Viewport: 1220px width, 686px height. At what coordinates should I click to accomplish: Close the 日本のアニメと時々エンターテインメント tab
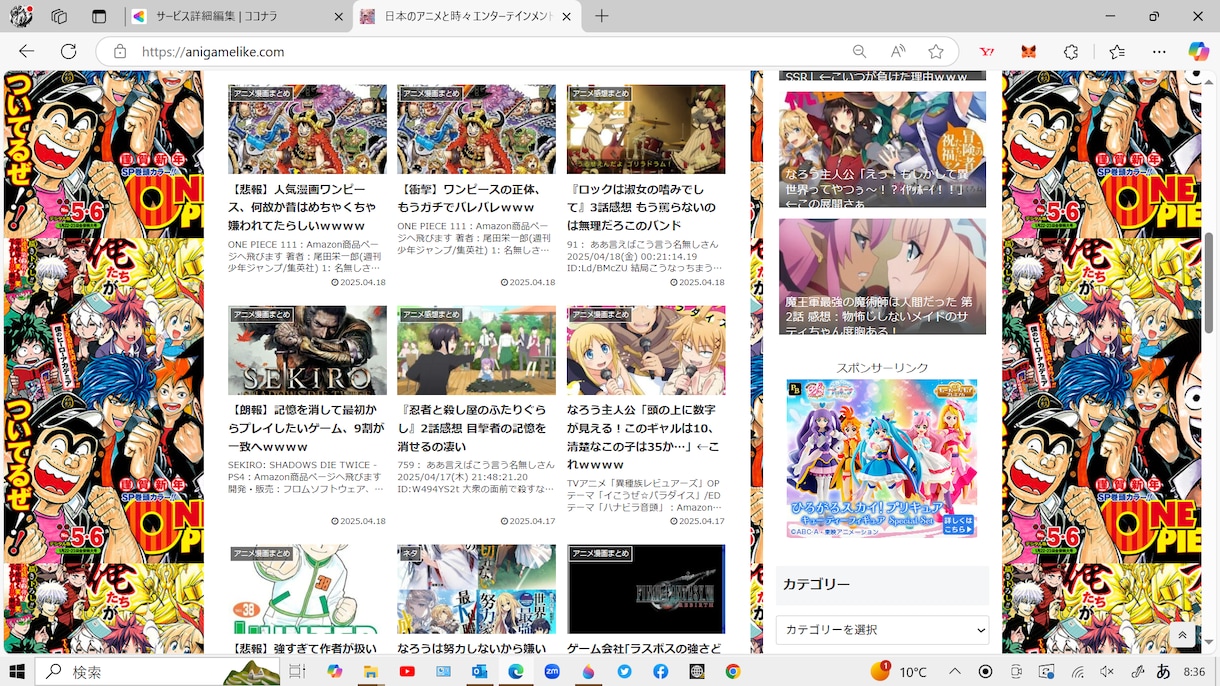pos(566,16)
